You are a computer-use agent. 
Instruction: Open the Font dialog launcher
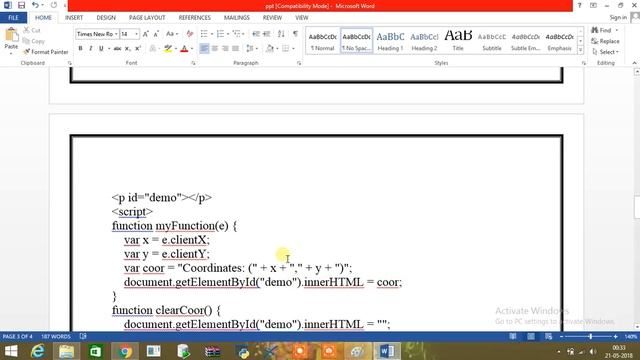point(193,63)
